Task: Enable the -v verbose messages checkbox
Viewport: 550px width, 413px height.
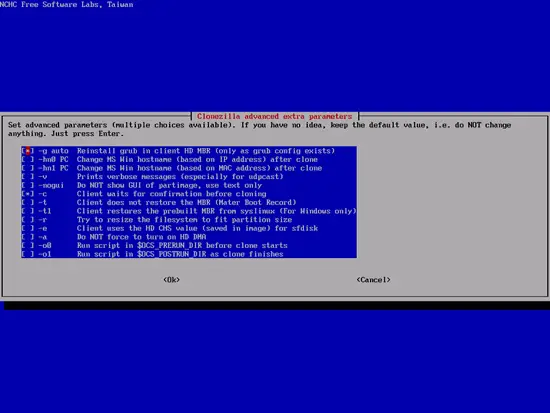Action: (28, 177)
